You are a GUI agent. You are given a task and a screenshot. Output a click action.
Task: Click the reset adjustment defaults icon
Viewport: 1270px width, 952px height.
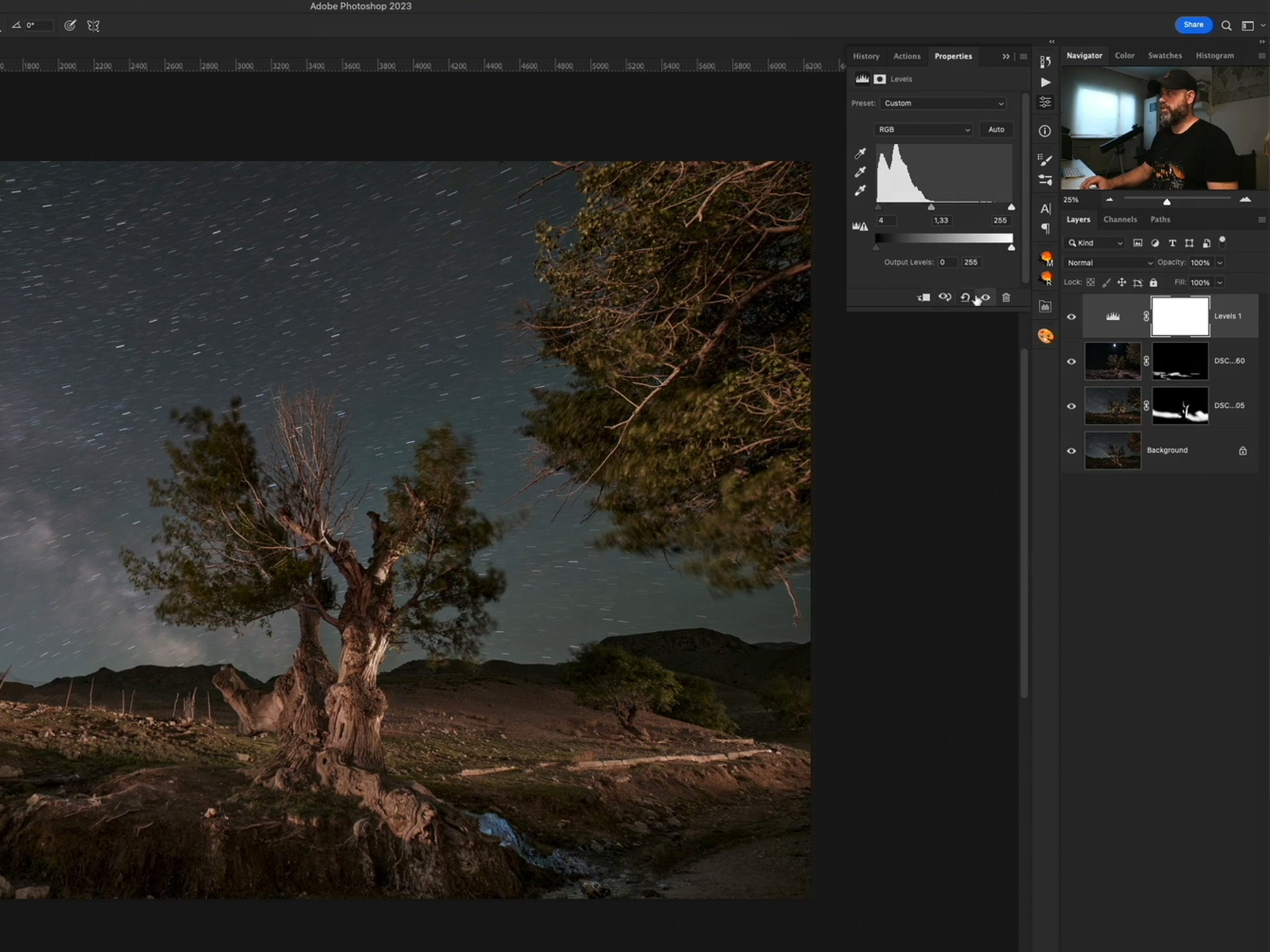click(x=965, y=297)
